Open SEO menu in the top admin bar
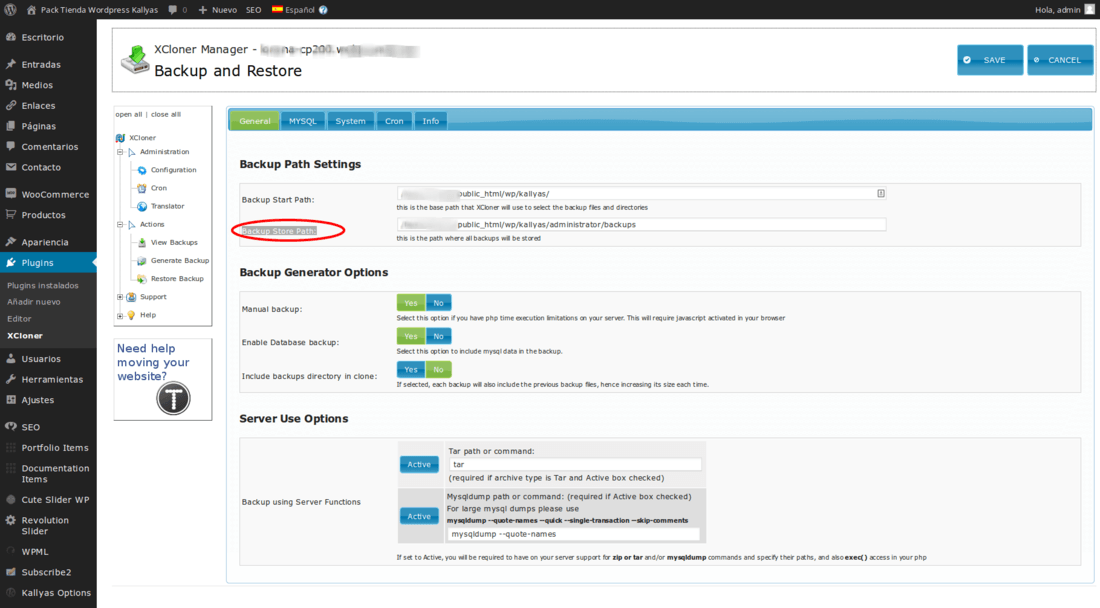 point(253,10)
